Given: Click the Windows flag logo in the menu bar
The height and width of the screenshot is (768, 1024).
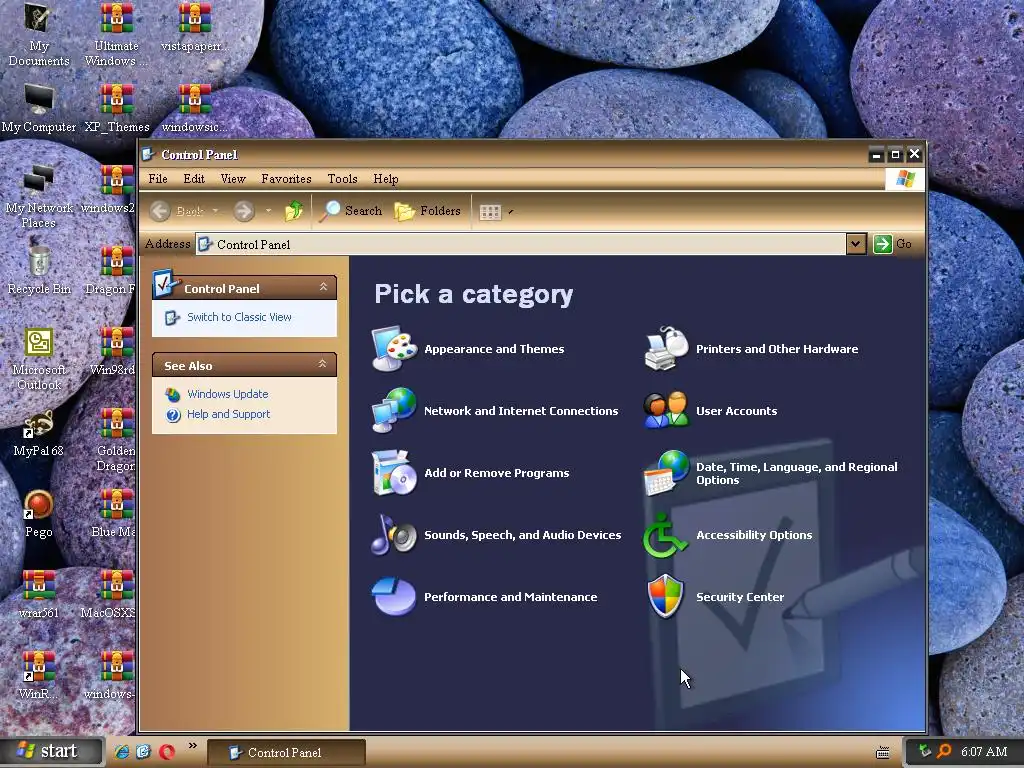Looking at the screenshot, I should (x=905, y=178).
